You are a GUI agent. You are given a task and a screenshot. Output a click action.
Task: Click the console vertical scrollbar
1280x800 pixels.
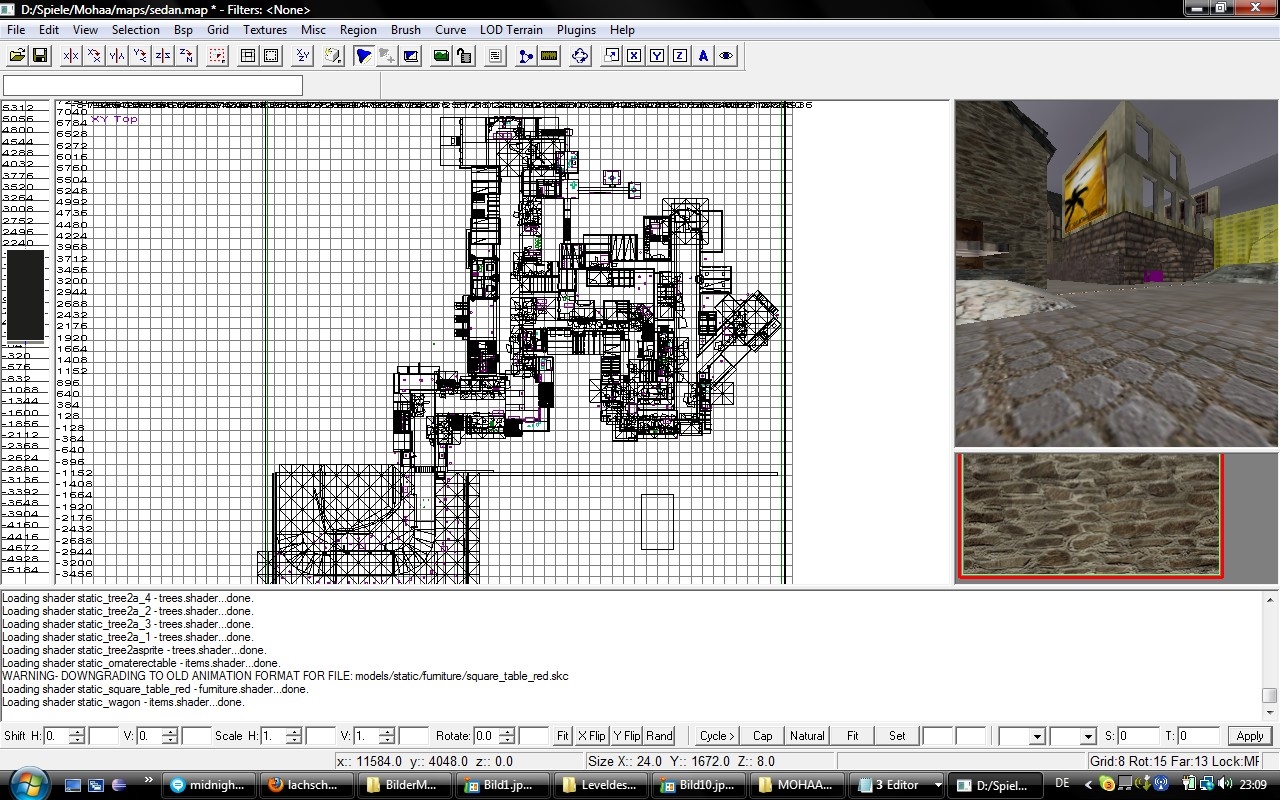[x=1270, y=654]
